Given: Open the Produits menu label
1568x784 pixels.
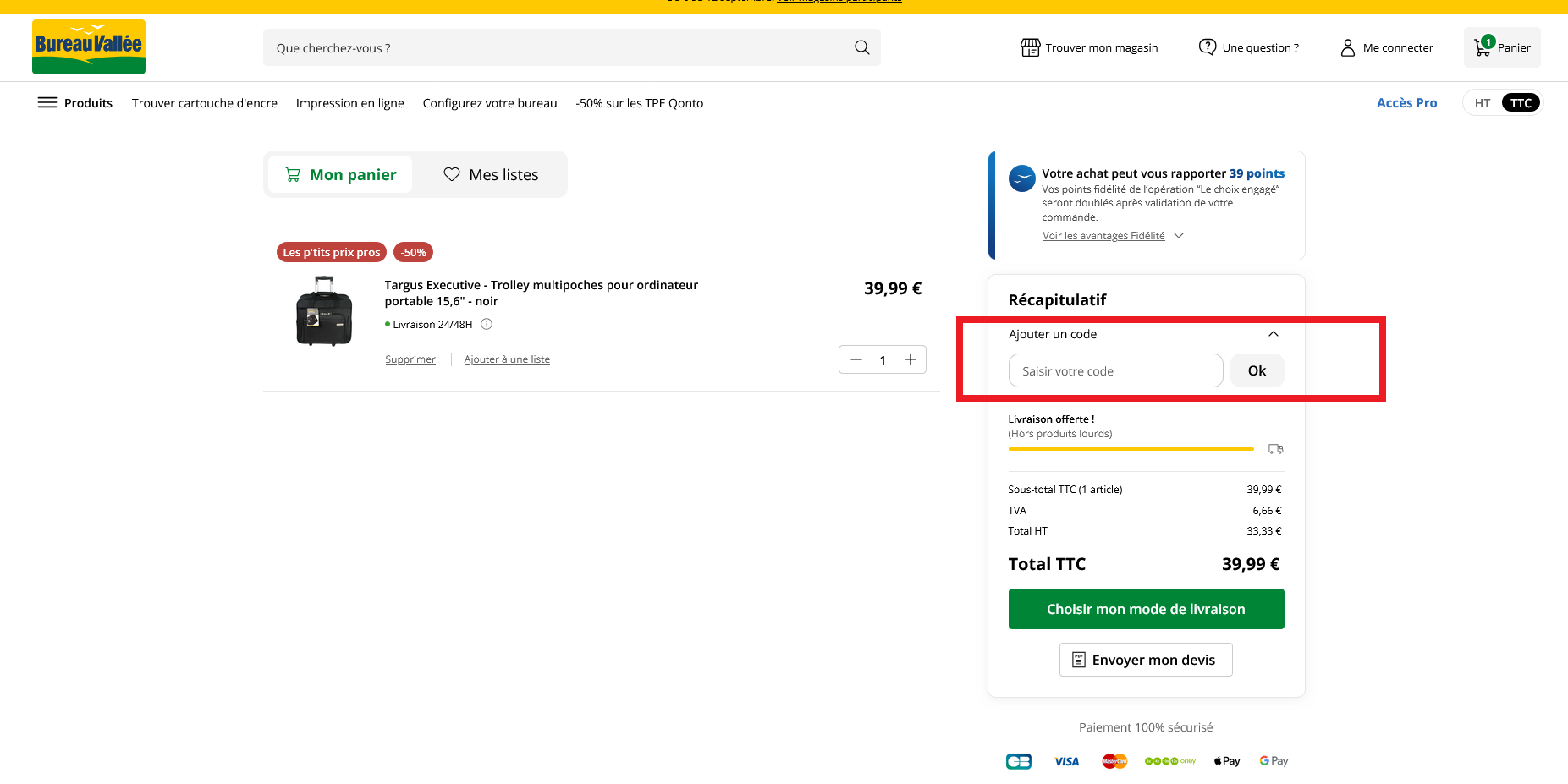Looking at the screenshot, I should point(88,103).
